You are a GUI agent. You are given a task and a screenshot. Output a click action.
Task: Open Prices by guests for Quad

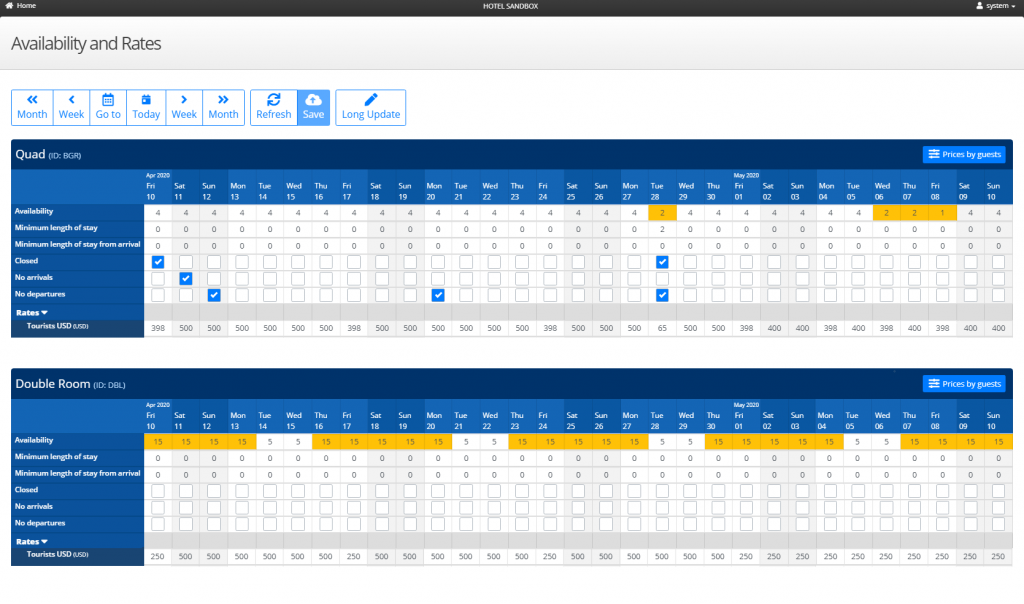click(964, 154)
